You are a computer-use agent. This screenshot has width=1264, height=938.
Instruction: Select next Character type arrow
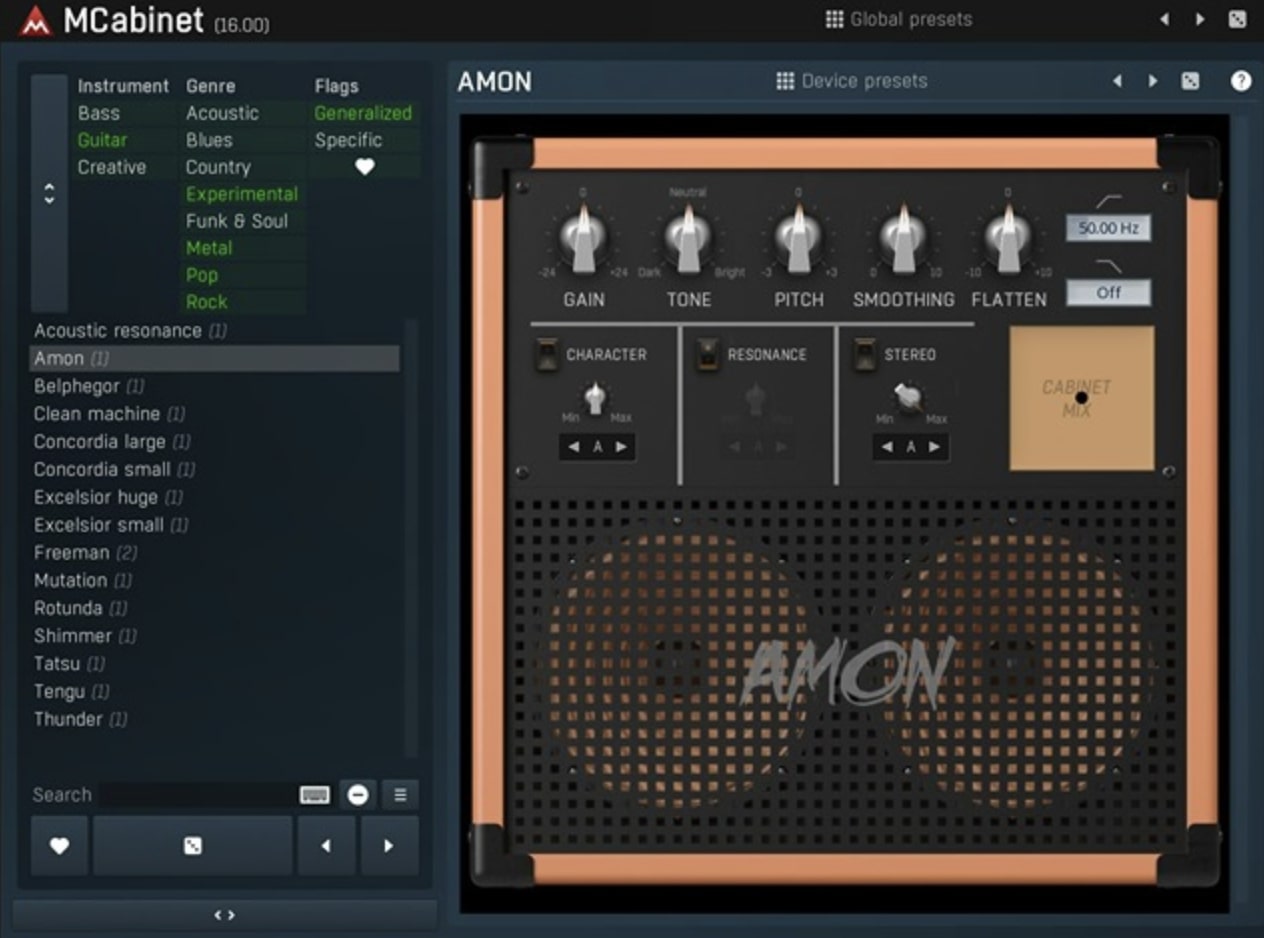tap(621, 447)
